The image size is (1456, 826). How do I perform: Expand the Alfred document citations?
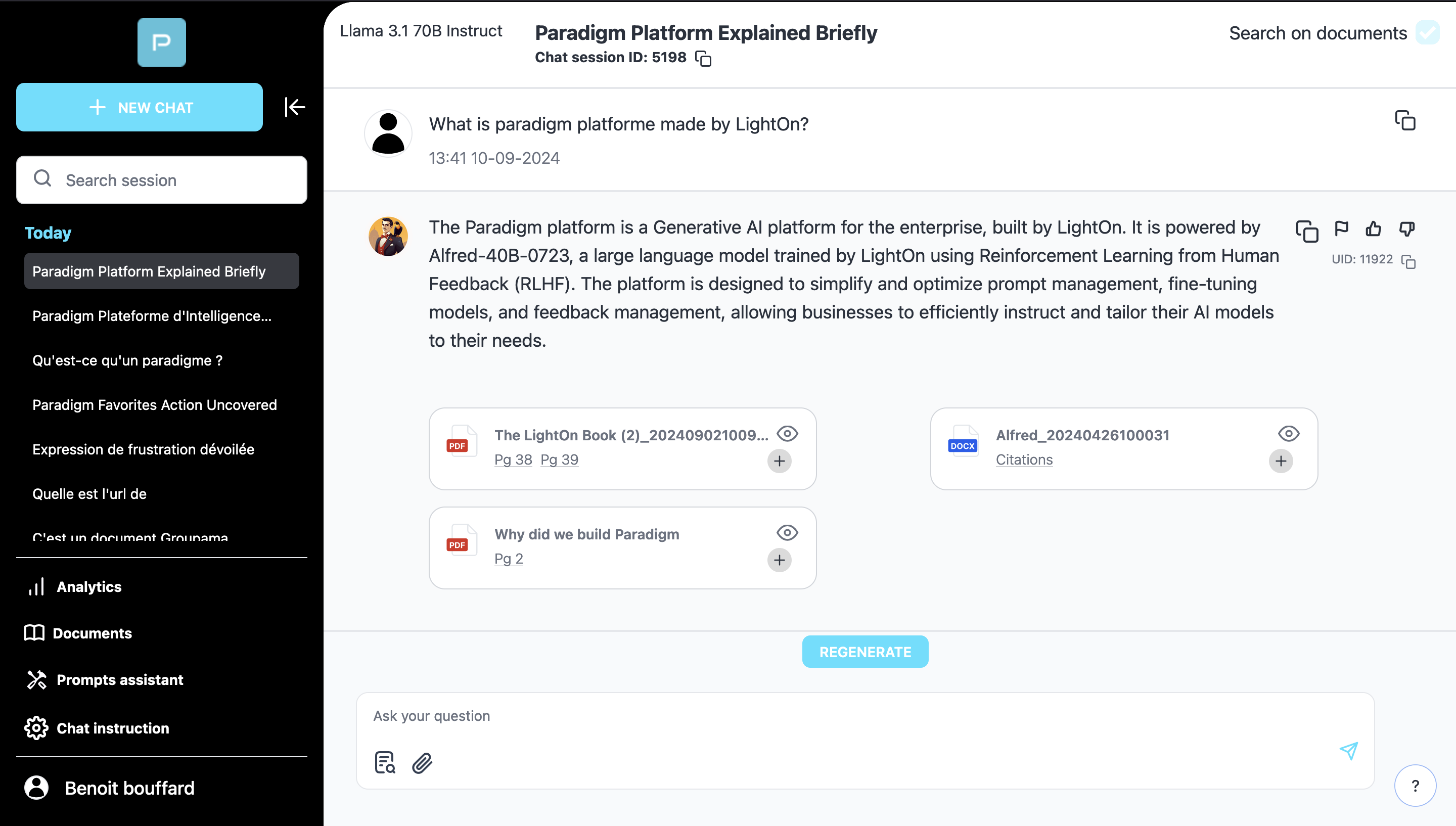click(1280, 460)
